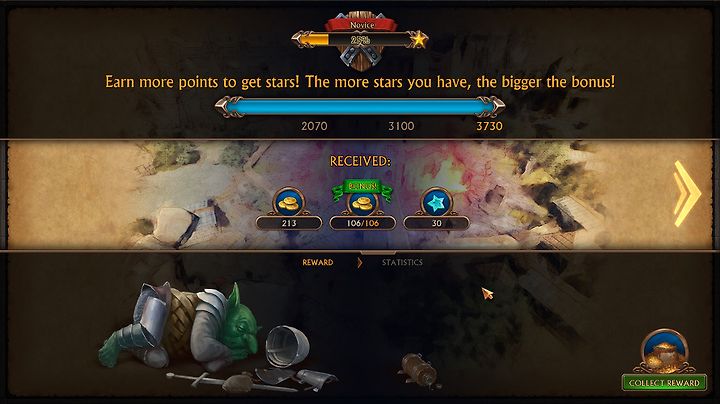Viewport: 720px width, 404px height.
Task: Click the tab notch below the reward panel
Action: pyautogui.click(x=378, y=252)
